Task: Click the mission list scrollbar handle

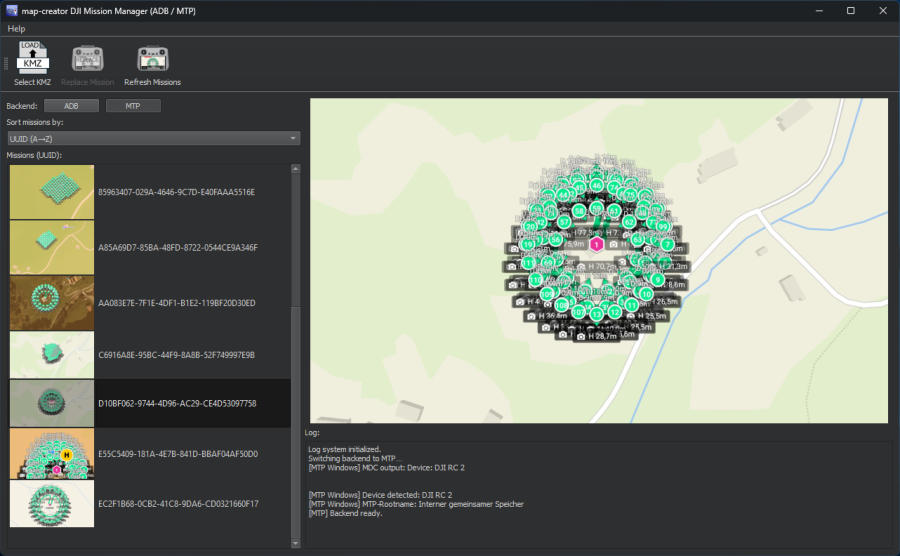Action: coord(295,420)
